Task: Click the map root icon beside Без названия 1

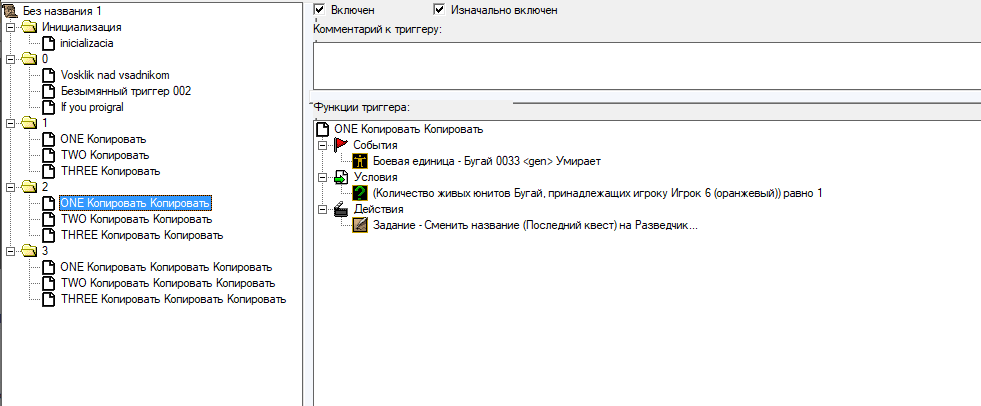Action: click(11, 11)
